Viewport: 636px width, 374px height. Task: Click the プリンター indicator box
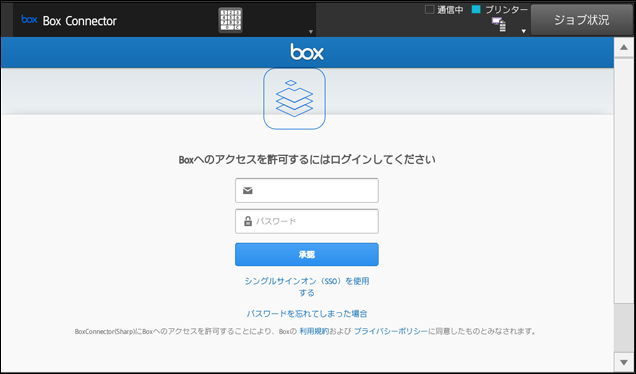(x=476, y=9)
